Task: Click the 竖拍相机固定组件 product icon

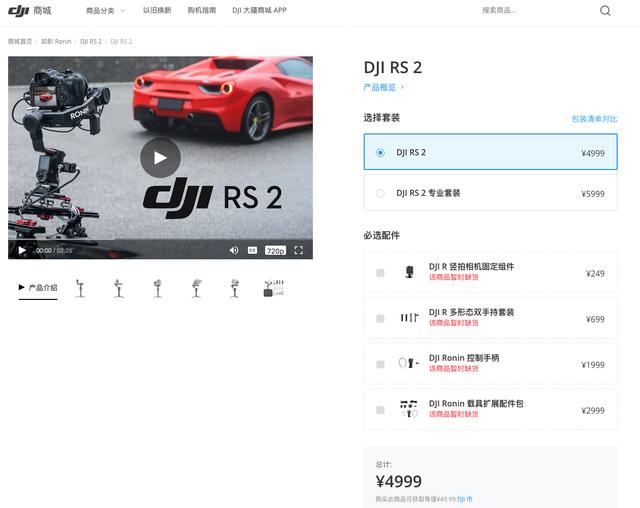Action: 409,272
